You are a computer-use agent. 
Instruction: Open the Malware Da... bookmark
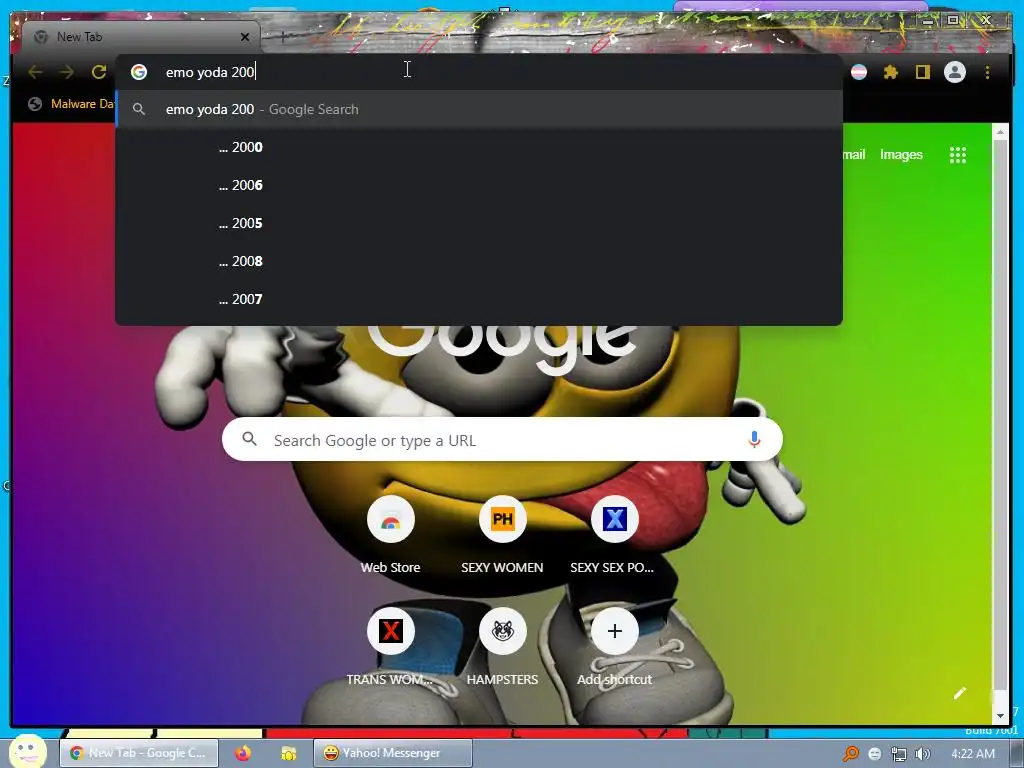click(72, 104)
